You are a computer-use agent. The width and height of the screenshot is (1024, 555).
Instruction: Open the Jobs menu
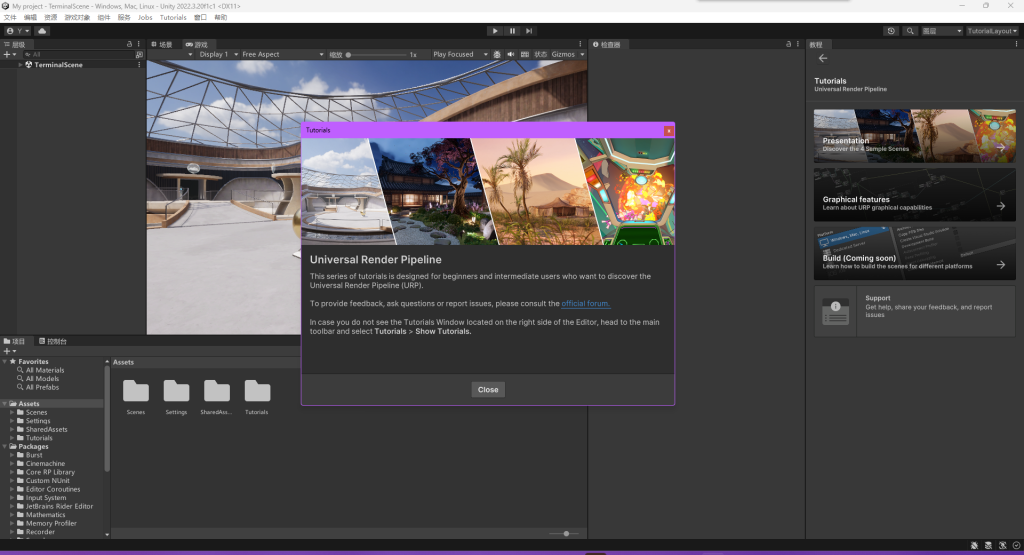point(145,17)
